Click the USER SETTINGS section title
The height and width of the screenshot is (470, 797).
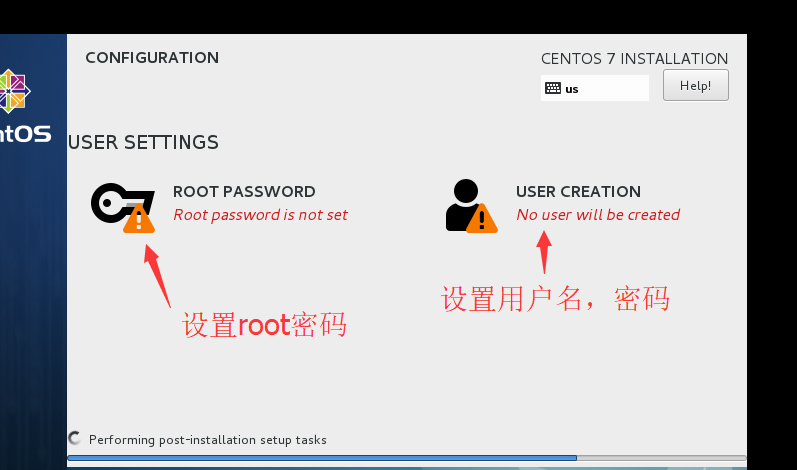tap(143, 142)
